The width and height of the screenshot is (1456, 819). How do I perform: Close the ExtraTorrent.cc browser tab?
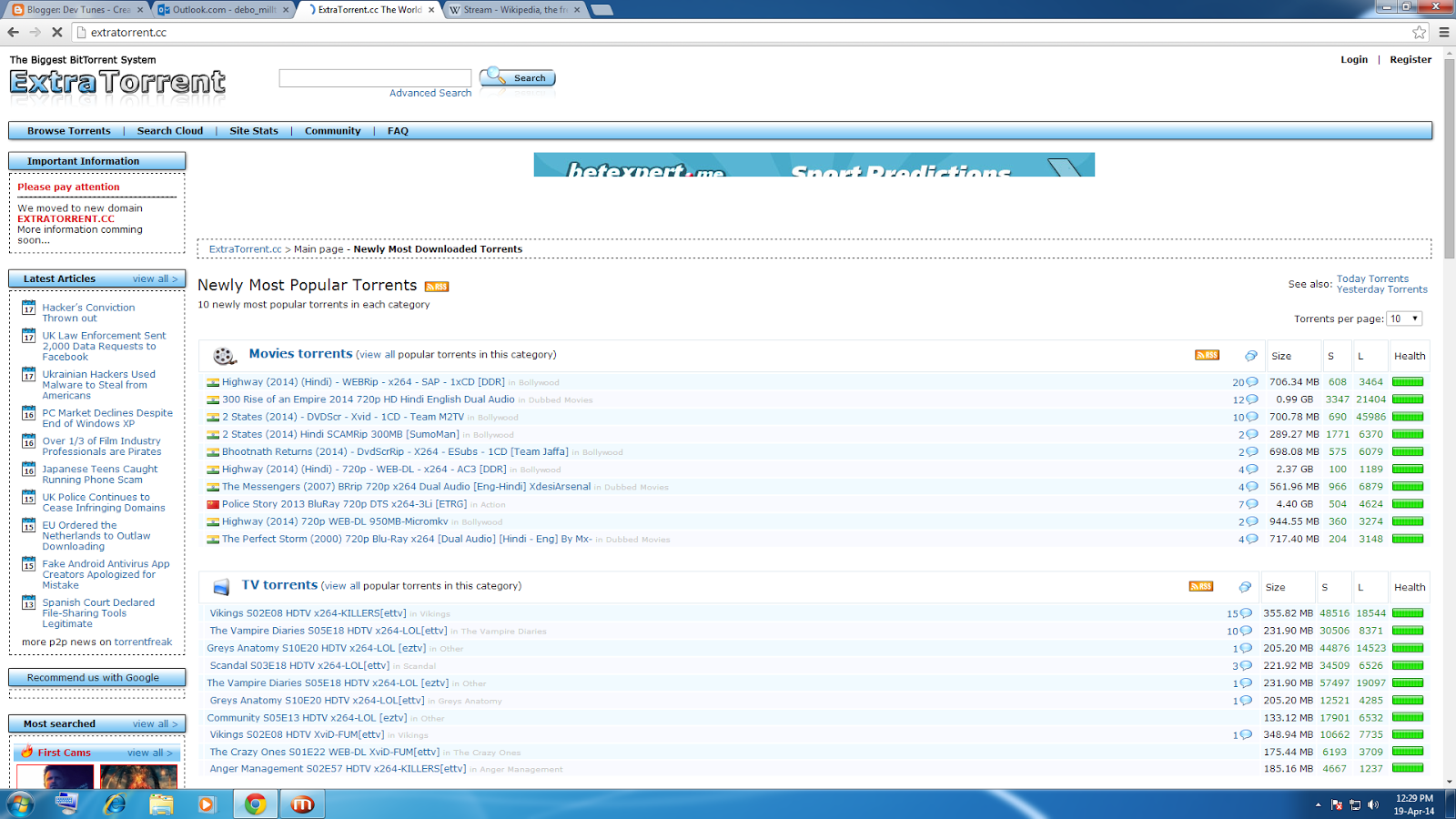(431, 10)
